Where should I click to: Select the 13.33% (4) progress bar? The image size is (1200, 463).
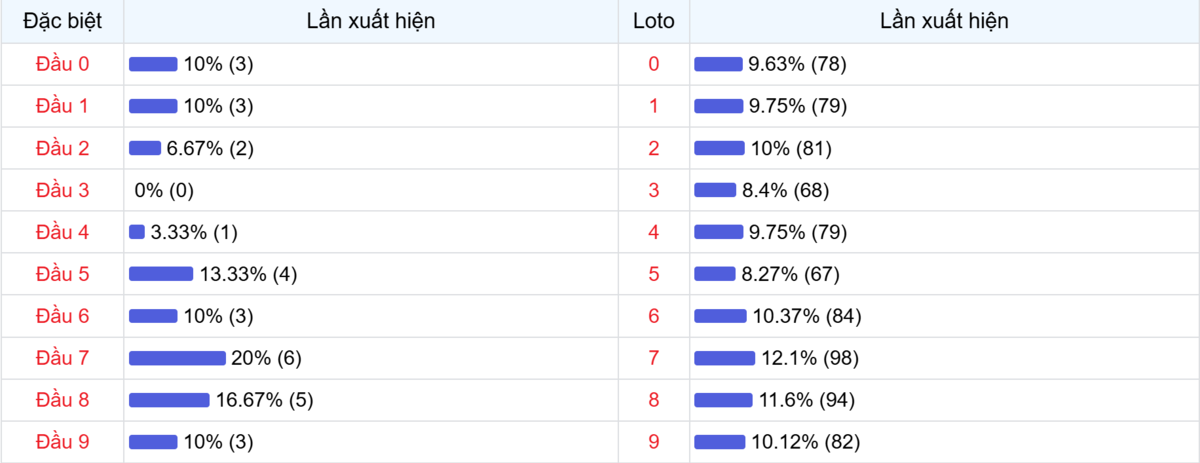(161, 274)
